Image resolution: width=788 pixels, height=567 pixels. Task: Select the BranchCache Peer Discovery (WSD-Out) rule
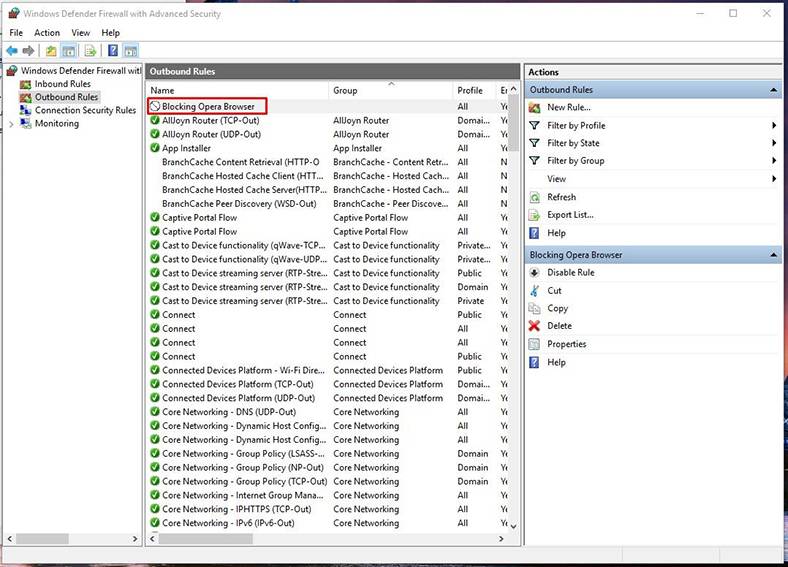(x=328, y=204)
